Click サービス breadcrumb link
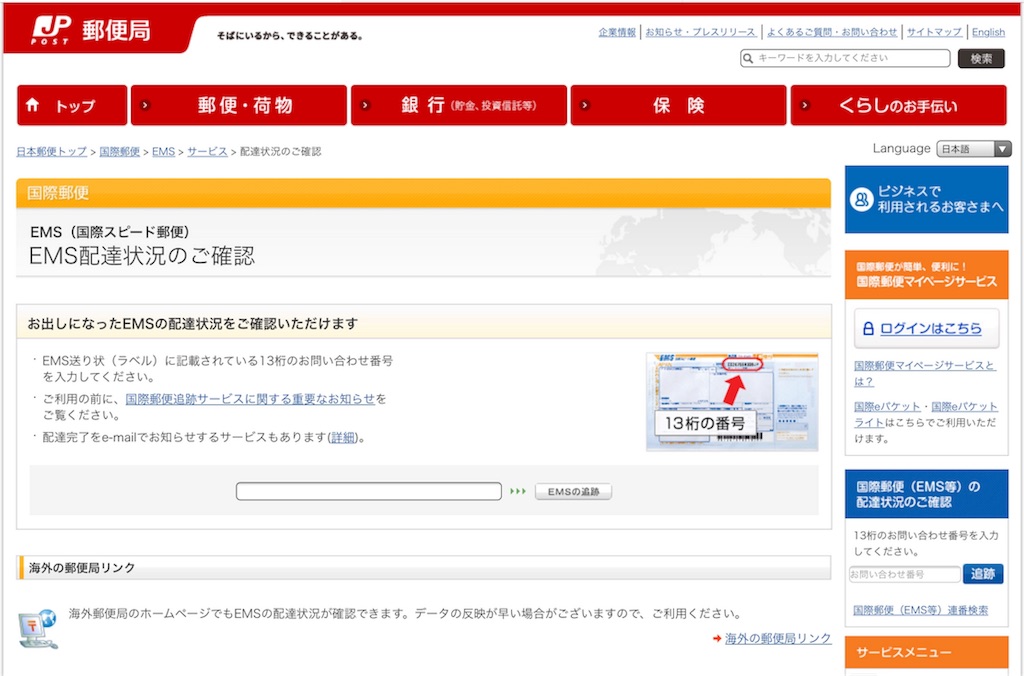This screenshot has height=676, width=1024. click(x=207, y=152)
